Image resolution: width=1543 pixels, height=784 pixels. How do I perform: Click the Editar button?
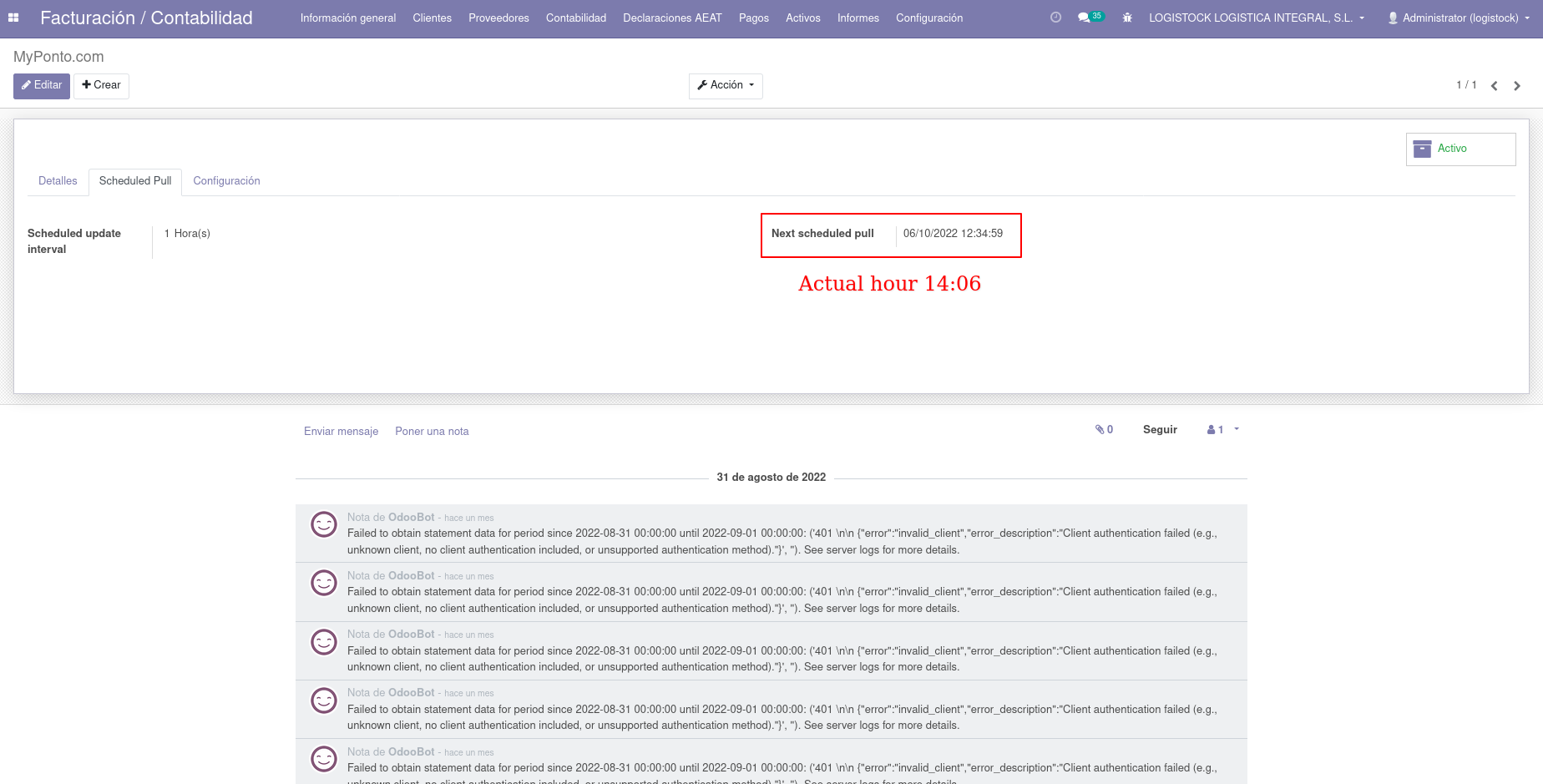coord(42,86)
